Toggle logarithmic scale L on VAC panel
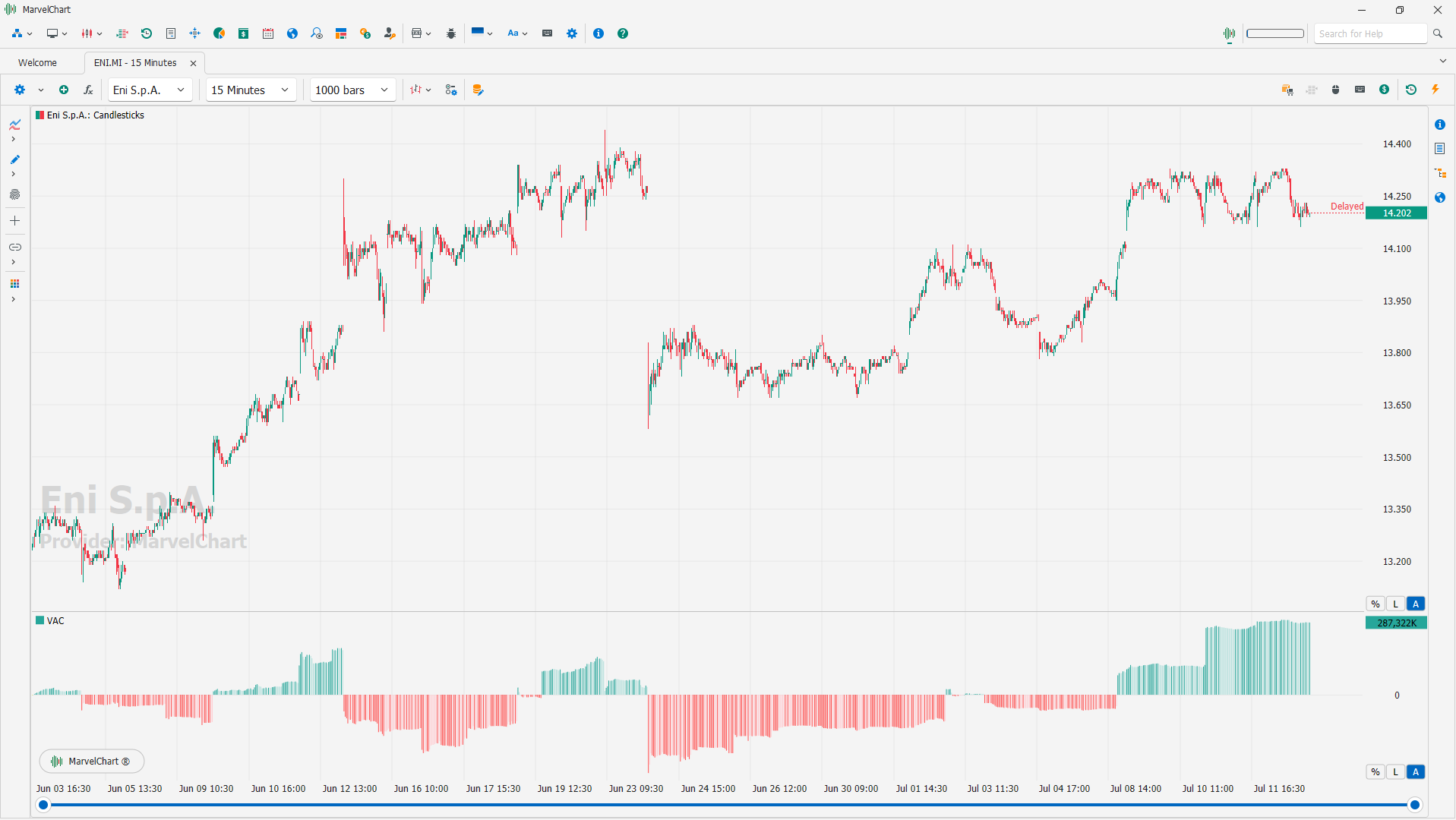1456x820 pixels. coord(1395,771)
